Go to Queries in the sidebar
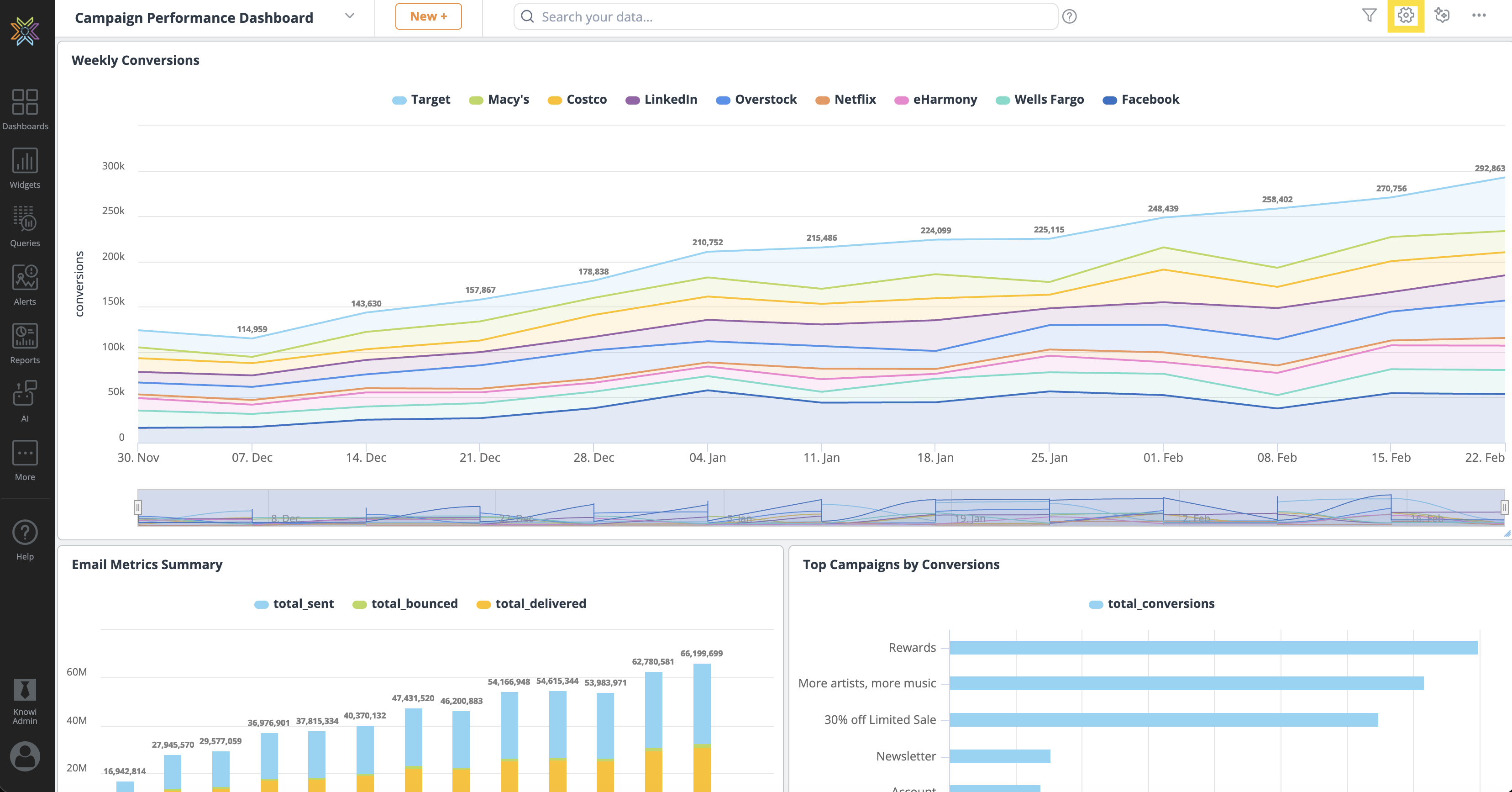Screen dimensions: 1512x792 tap(25, 226)
